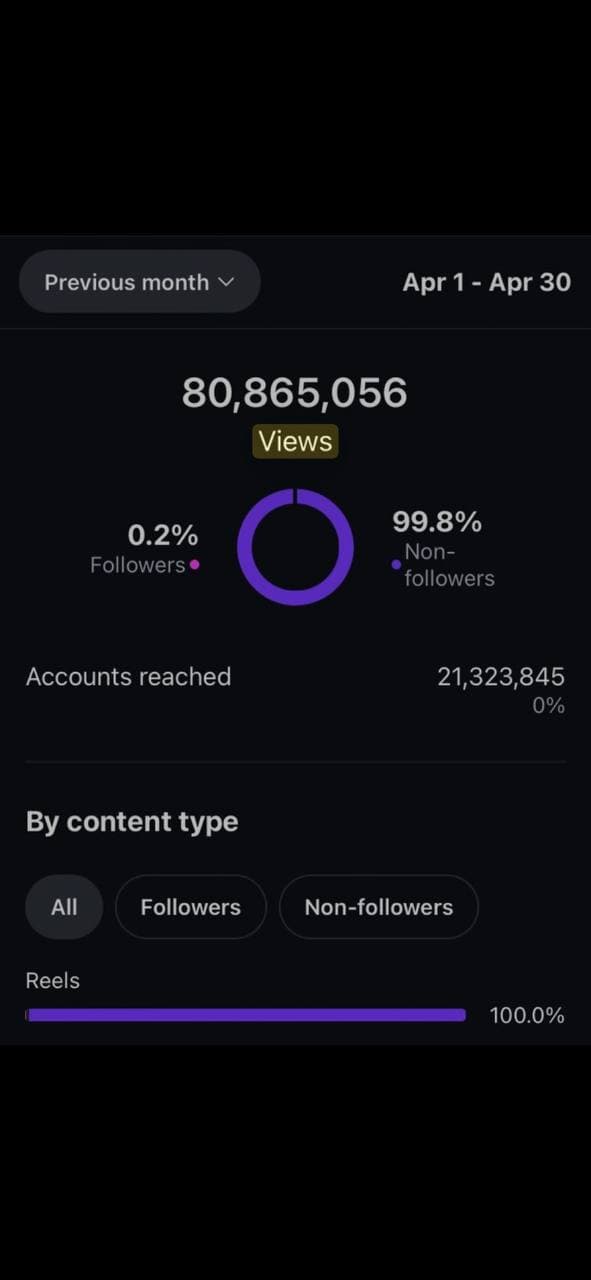Viewport: 591px width, 1280px height.
Task: Tap the purple Non-followers legend dot
Action: pos(396,565)
